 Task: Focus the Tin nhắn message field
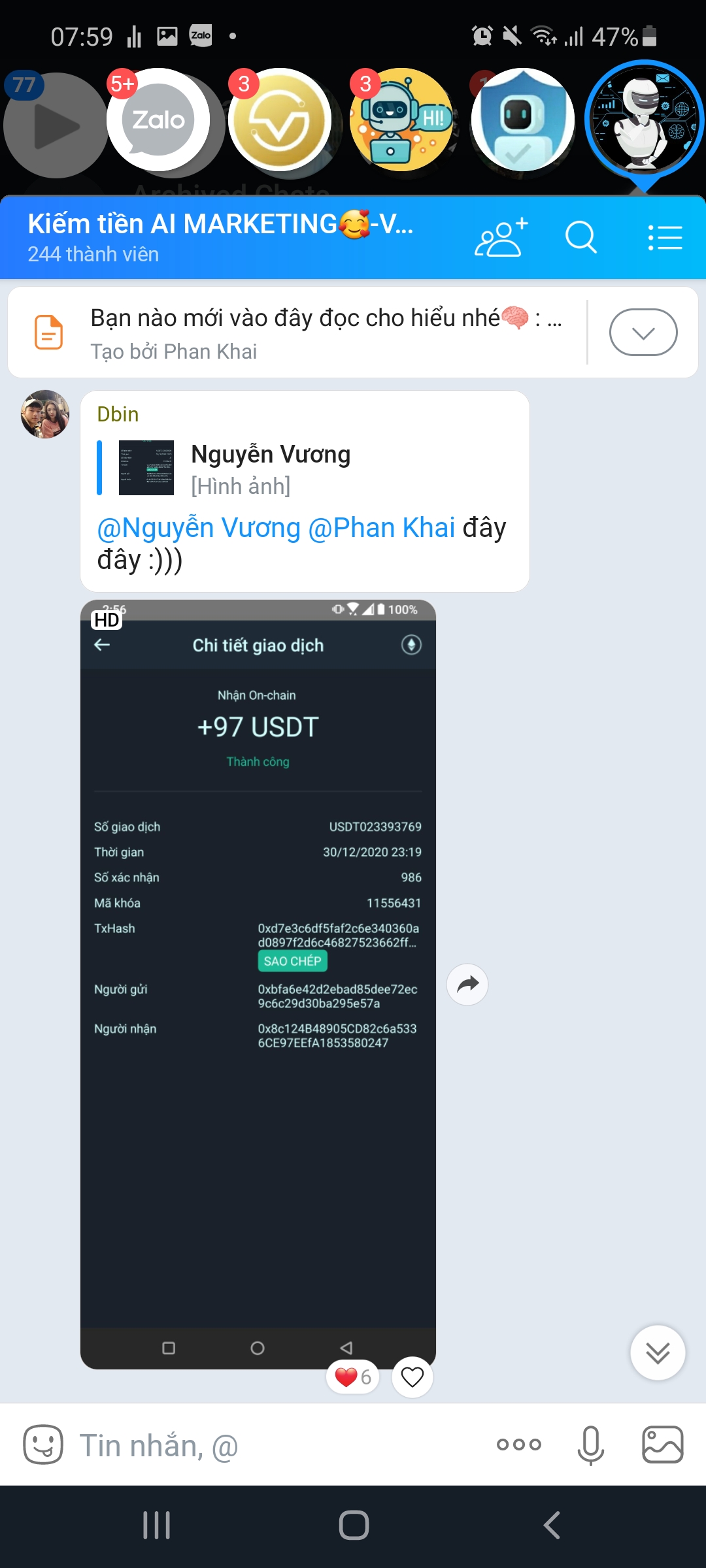pos(281,1445)
